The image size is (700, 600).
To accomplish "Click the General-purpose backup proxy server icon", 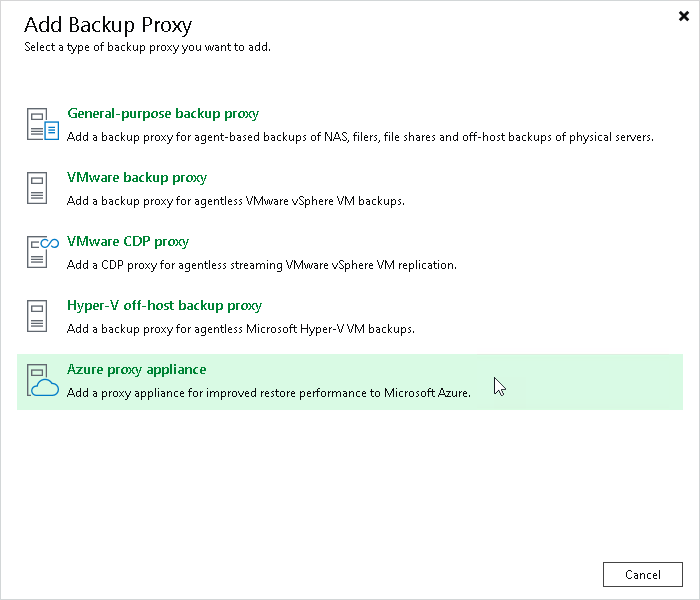I will [42, 124].
